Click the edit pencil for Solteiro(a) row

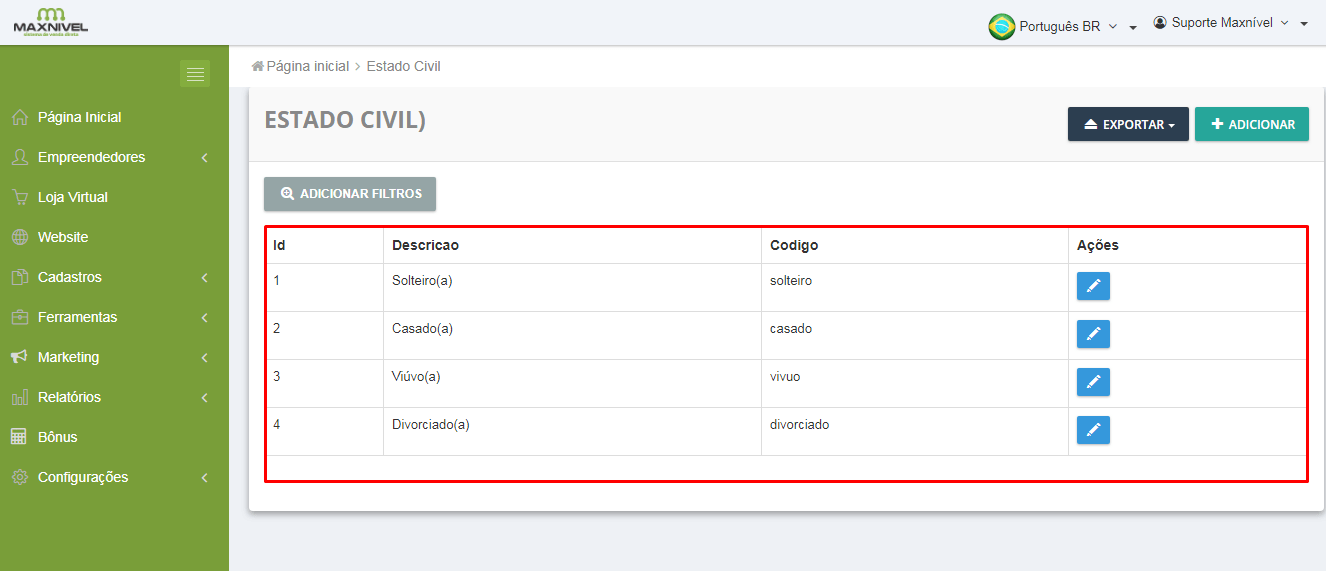pyautogui.click(x=1093, y=286)
